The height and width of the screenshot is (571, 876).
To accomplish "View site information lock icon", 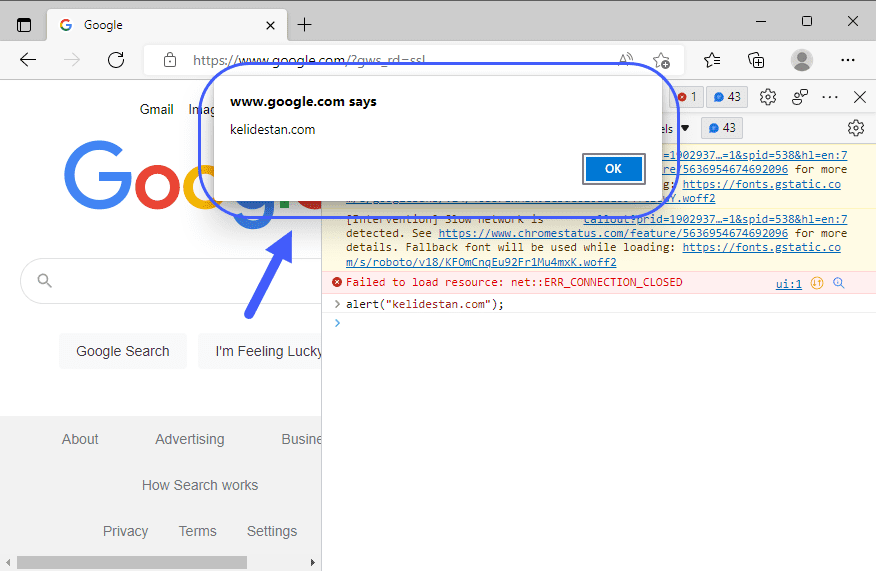I will coord(170,60).
